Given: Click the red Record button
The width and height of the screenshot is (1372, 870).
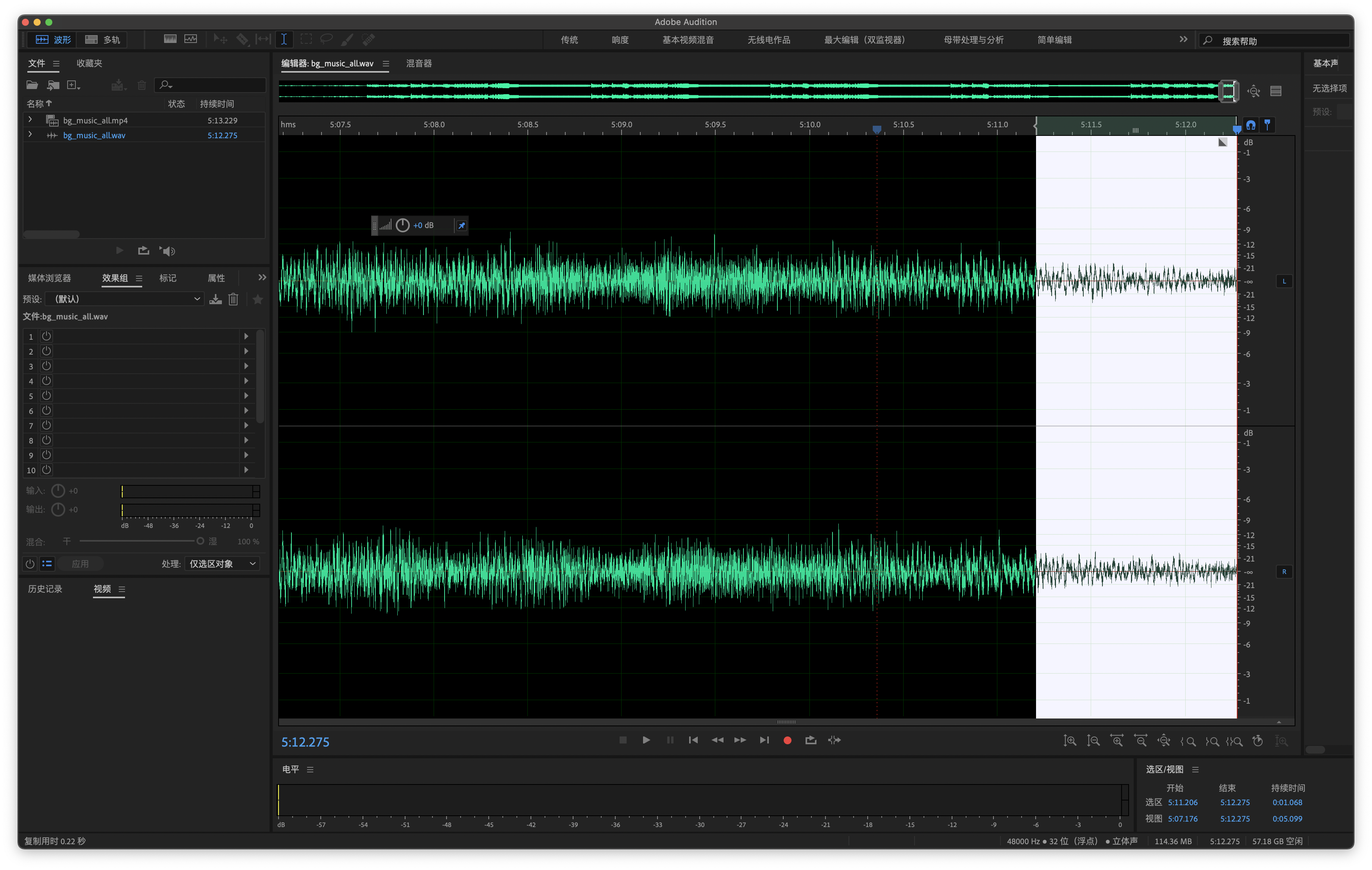Looking at the screenshot, I should coord(788,740).
